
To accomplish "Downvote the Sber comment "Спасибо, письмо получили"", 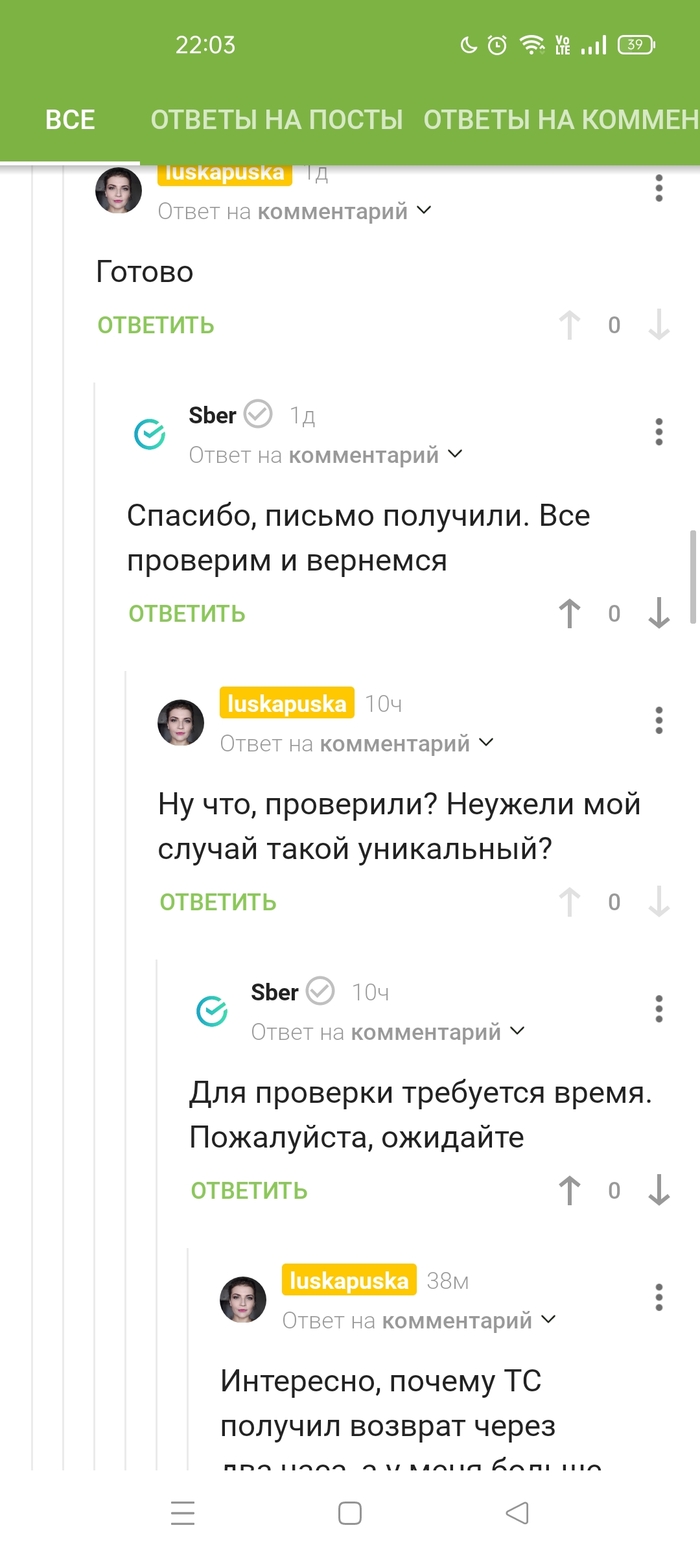I will tap(658, 614).
